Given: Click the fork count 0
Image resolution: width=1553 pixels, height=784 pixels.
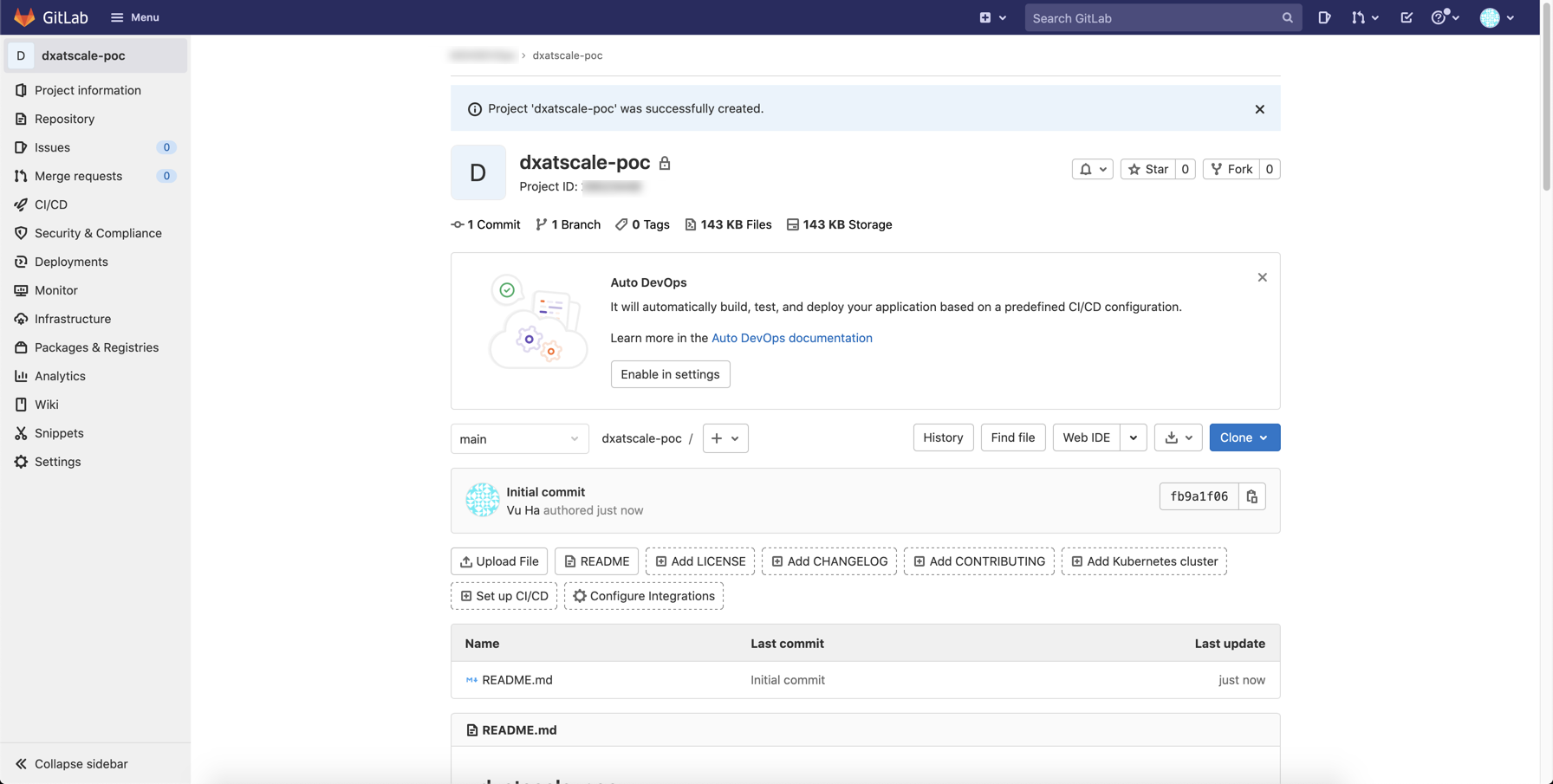Looking at the screenshot, I should click(x=1270, y=169).
